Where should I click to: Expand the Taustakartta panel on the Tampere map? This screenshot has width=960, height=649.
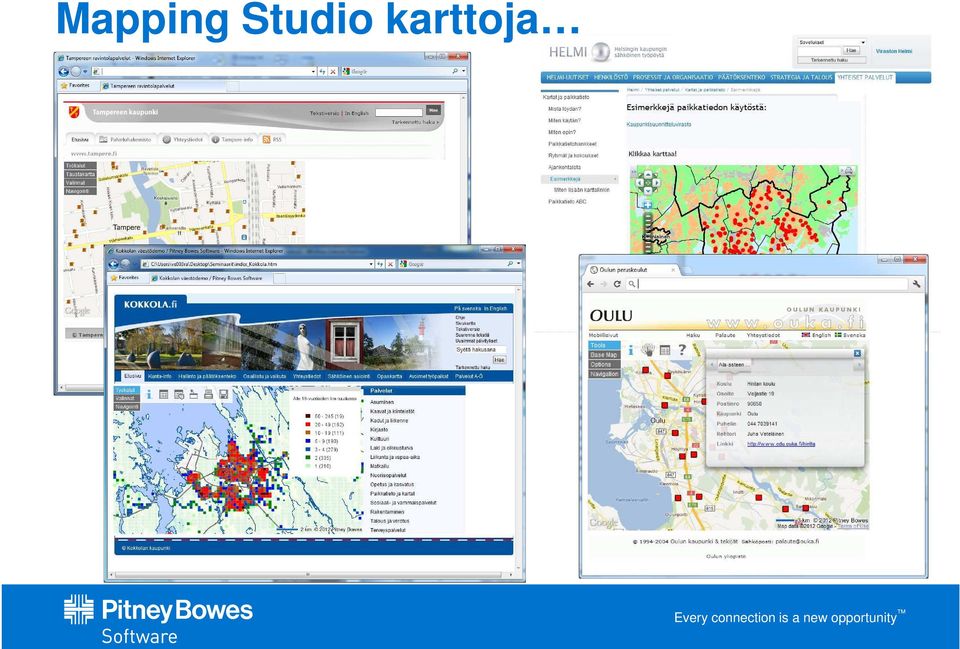(x=80, y=174)
